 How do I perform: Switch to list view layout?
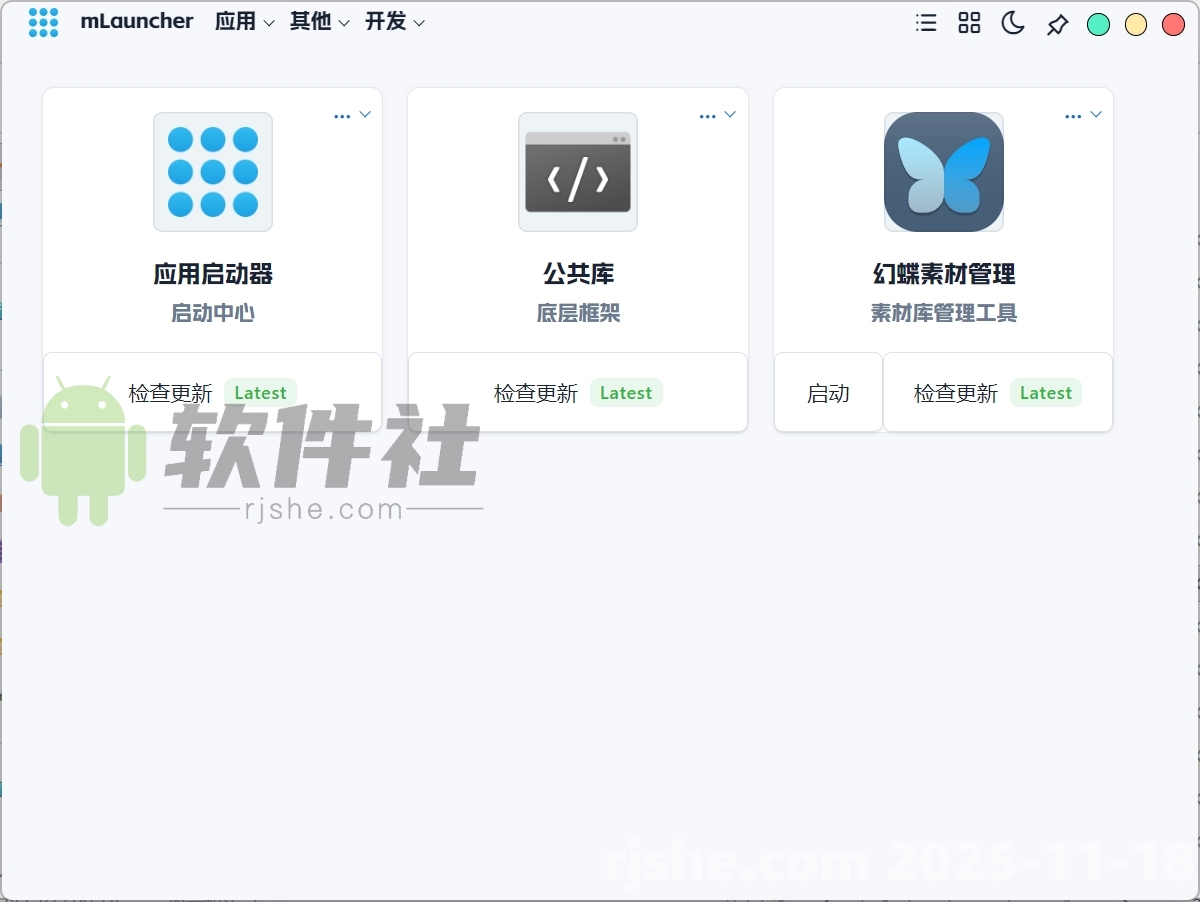(x=925, y=23)
